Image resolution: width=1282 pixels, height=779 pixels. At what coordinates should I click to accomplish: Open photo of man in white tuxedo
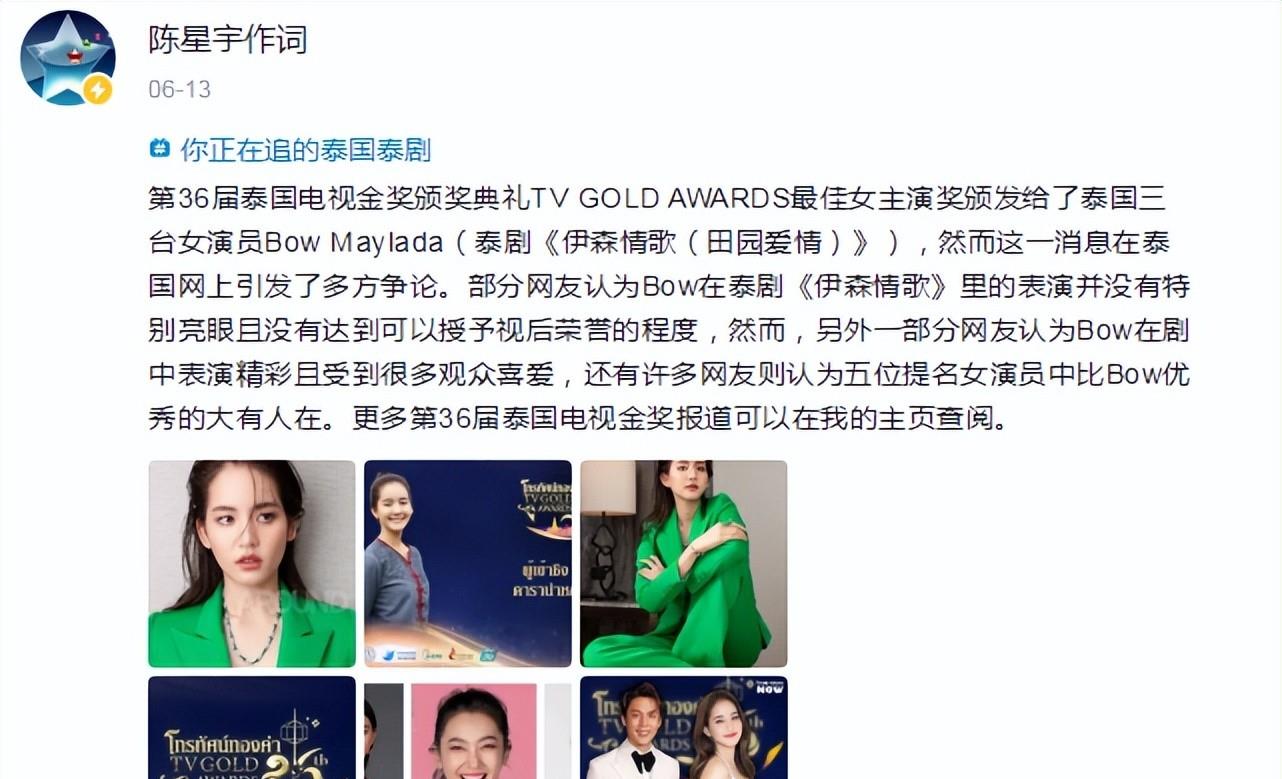(x=684, y=727)
